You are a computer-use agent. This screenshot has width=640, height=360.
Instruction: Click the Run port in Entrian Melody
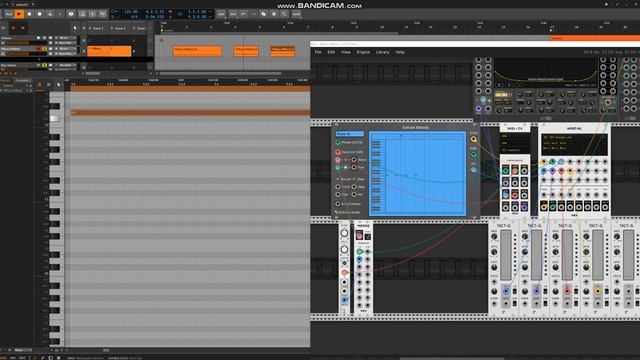[354, 167]
